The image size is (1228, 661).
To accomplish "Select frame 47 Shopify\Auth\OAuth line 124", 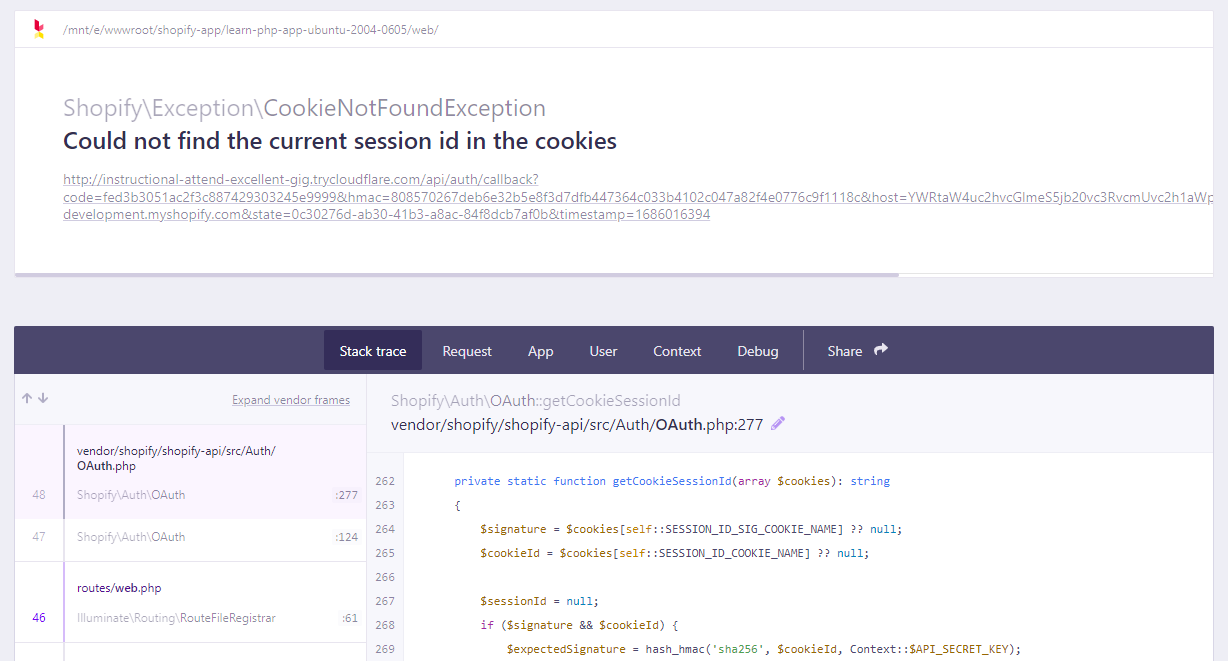I will point(190,537).
